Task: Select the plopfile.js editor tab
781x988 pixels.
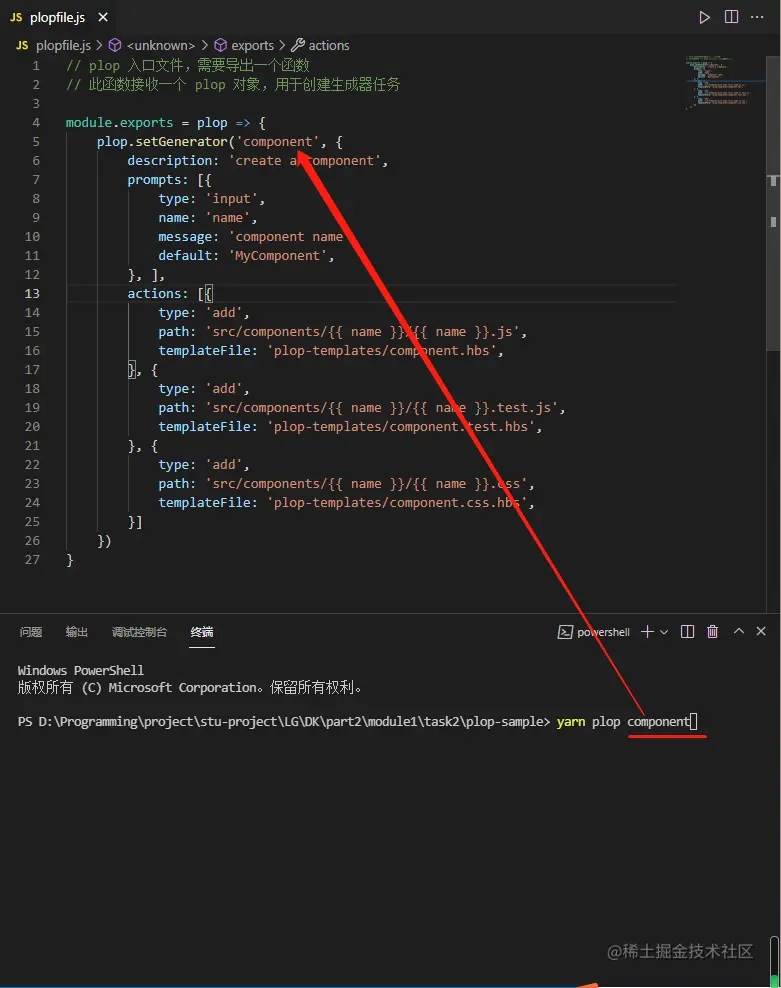Action: pos(58,18)
